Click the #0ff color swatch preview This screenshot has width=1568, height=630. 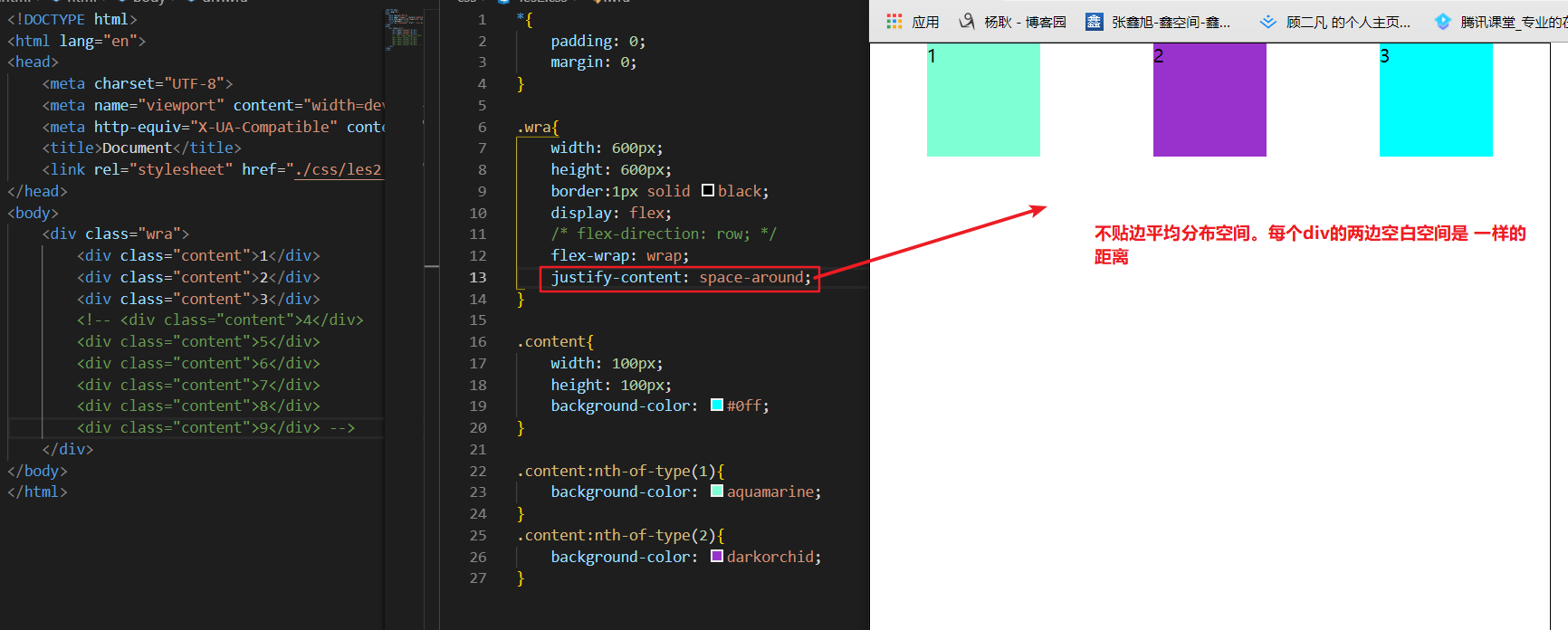click(717, 406)
